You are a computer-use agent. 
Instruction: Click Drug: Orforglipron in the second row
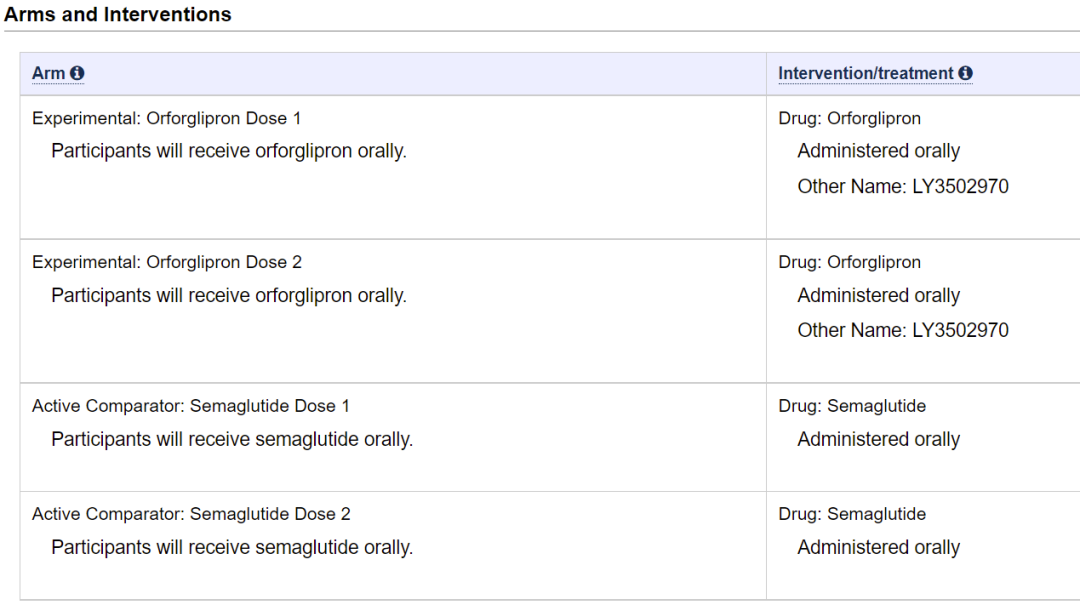point(849,263)
